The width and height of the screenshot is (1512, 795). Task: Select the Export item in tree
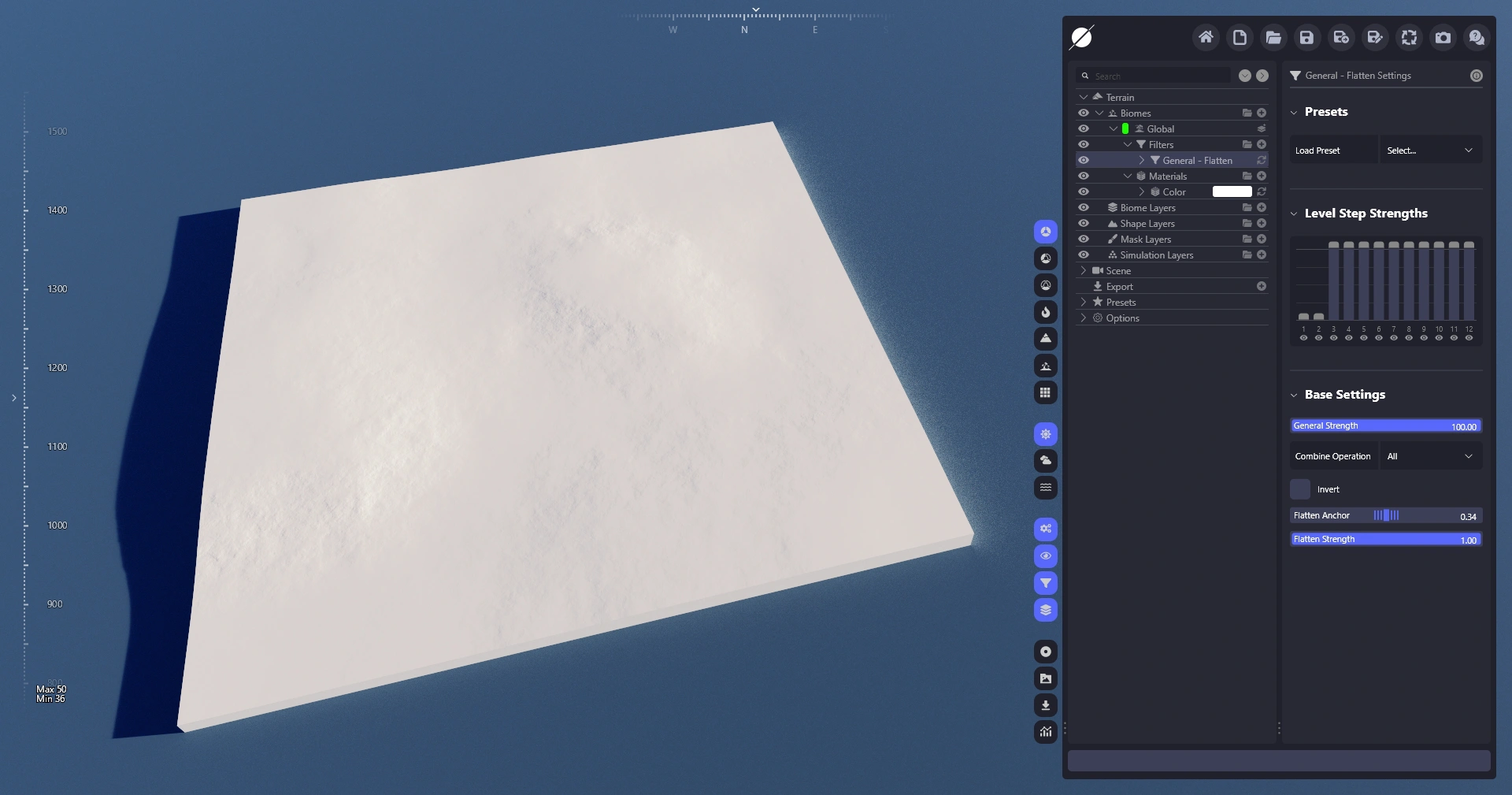[x=1119, y=287]
